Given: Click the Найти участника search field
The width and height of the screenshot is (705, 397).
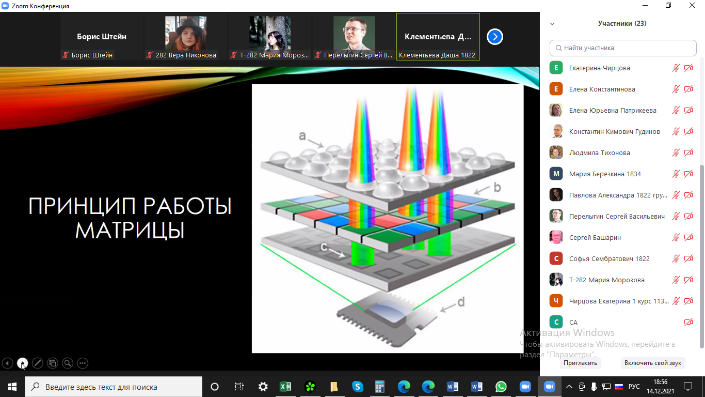Looking at the screenshot, I should point(623,48).
